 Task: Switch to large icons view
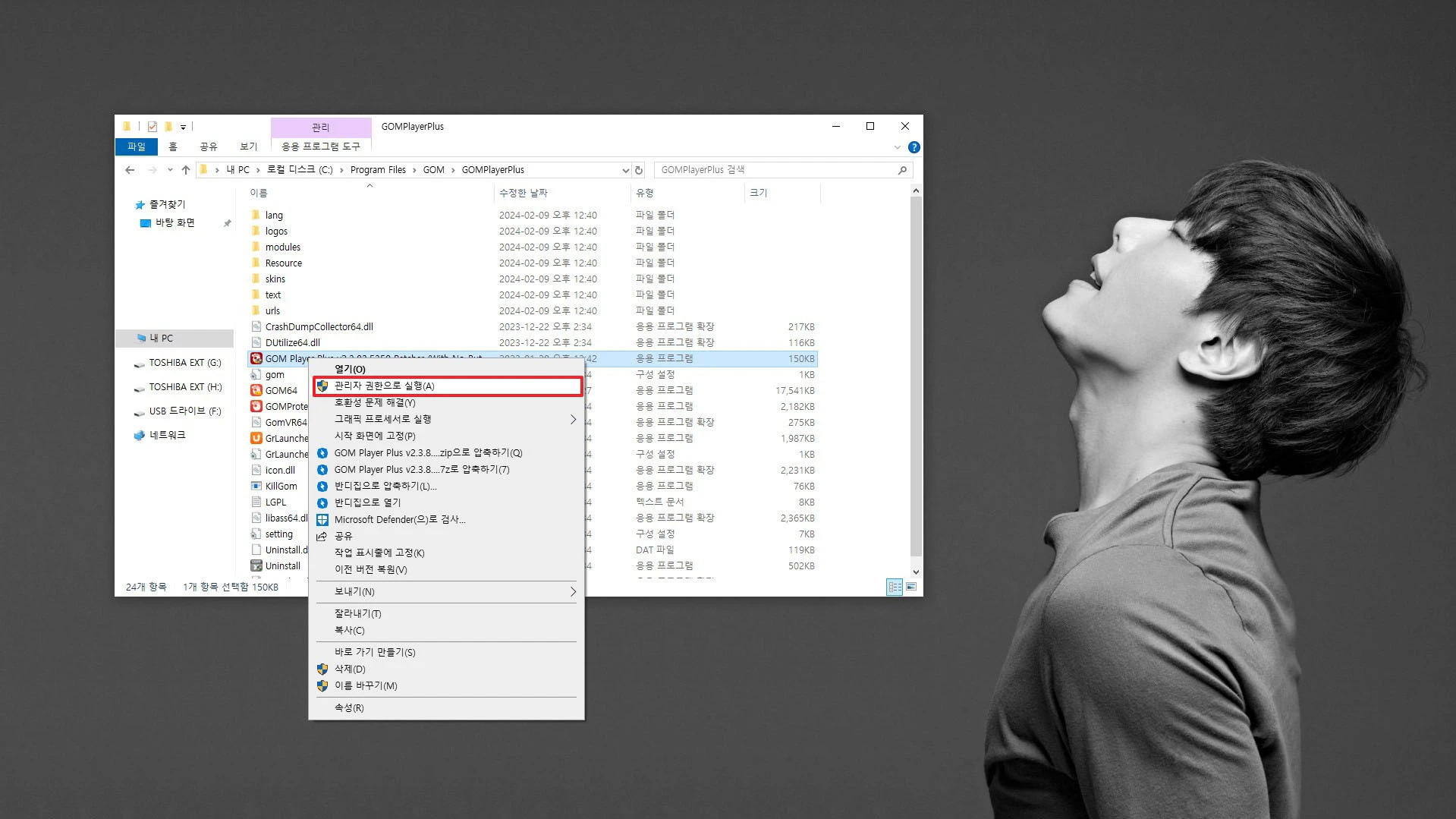911,587
